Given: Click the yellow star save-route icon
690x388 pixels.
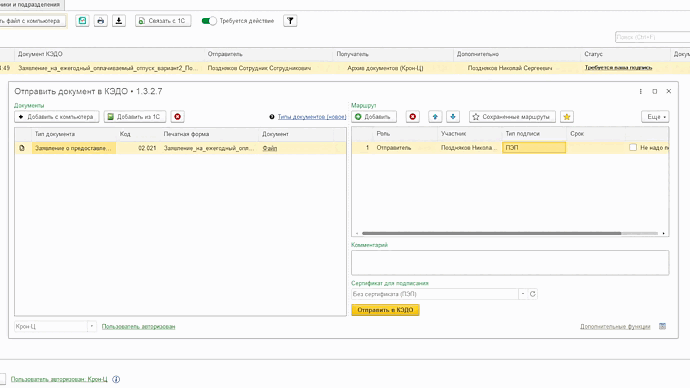Looking at the screenshot, I should [x=567, y=117].
